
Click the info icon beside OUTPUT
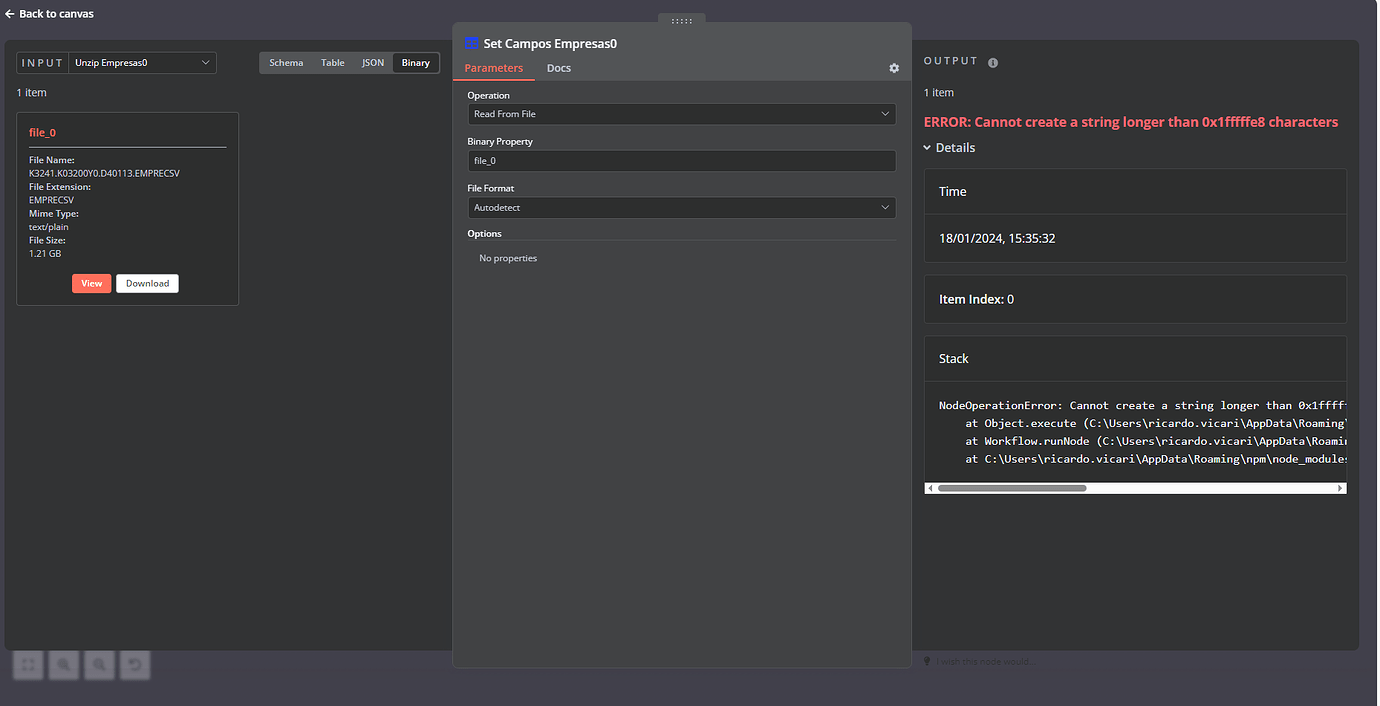coord(993,62)
